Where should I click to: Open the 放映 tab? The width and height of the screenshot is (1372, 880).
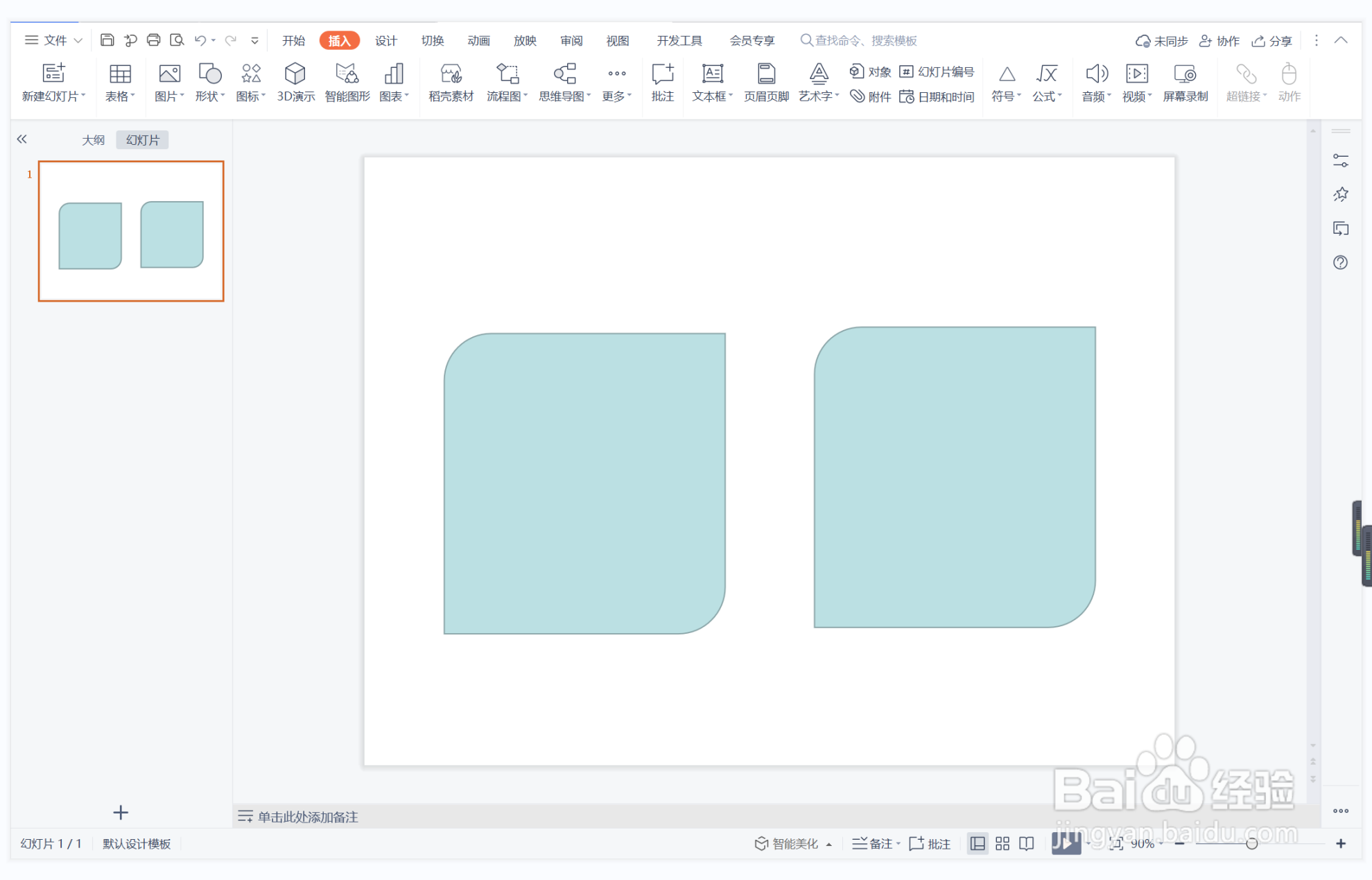[x=525, y=40]
